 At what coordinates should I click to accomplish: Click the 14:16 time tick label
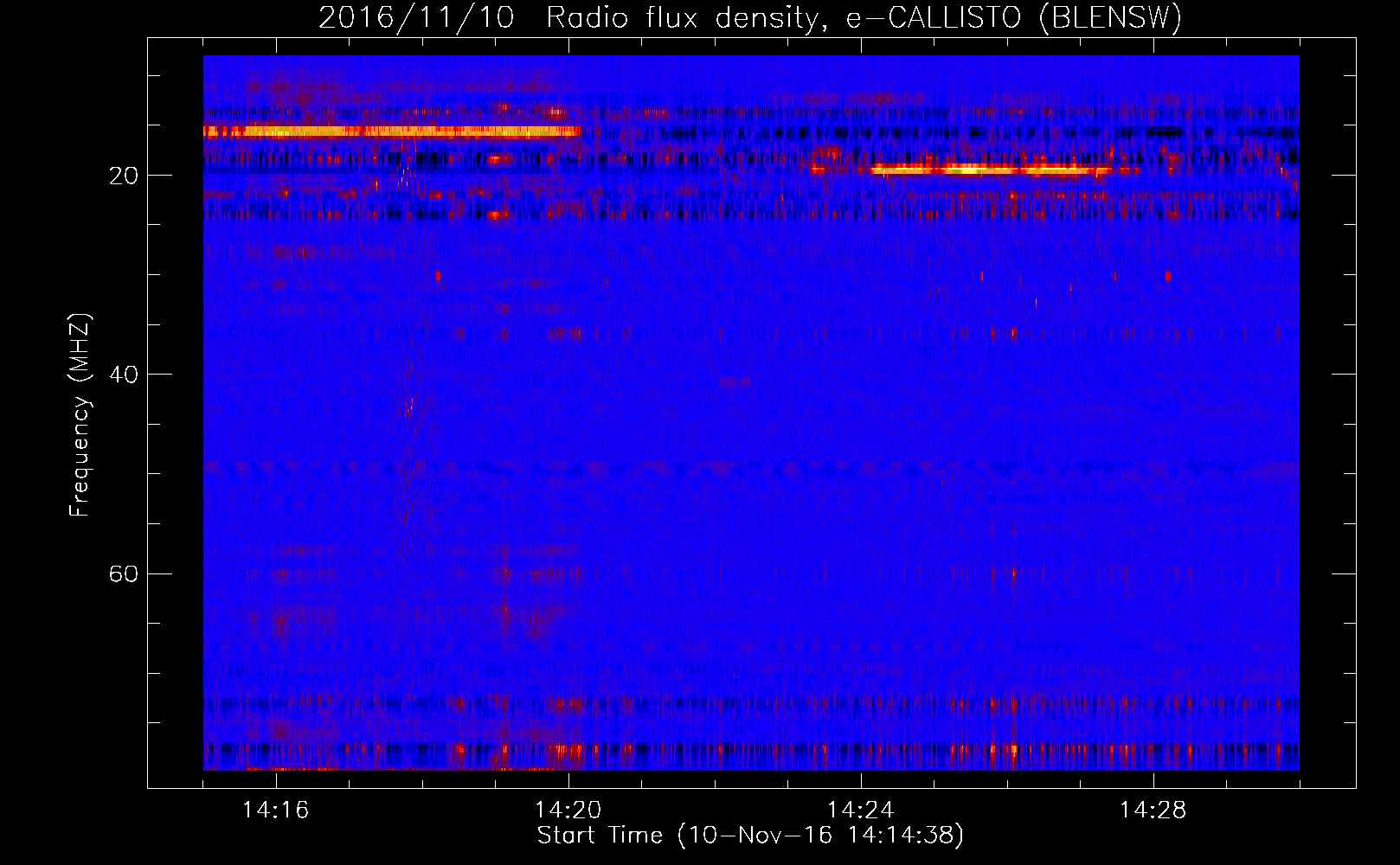(276, 811)
